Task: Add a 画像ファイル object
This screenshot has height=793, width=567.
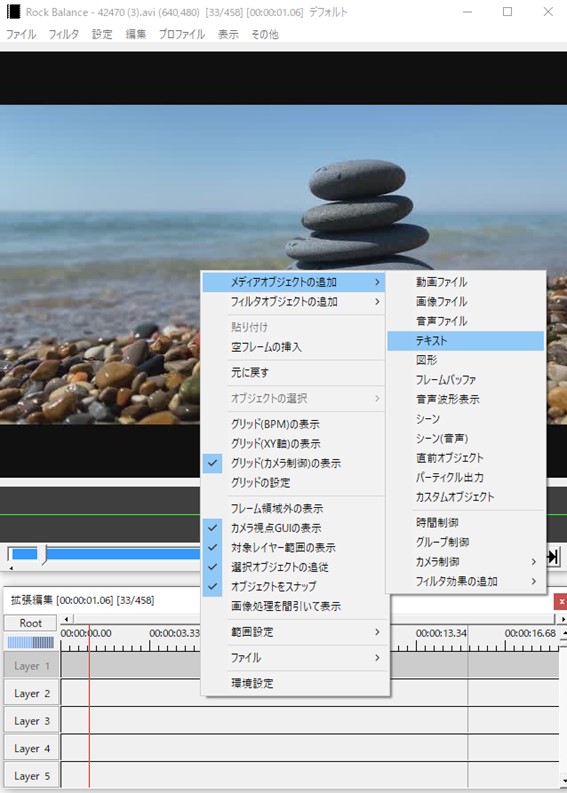Action: (x=466, y=302)
